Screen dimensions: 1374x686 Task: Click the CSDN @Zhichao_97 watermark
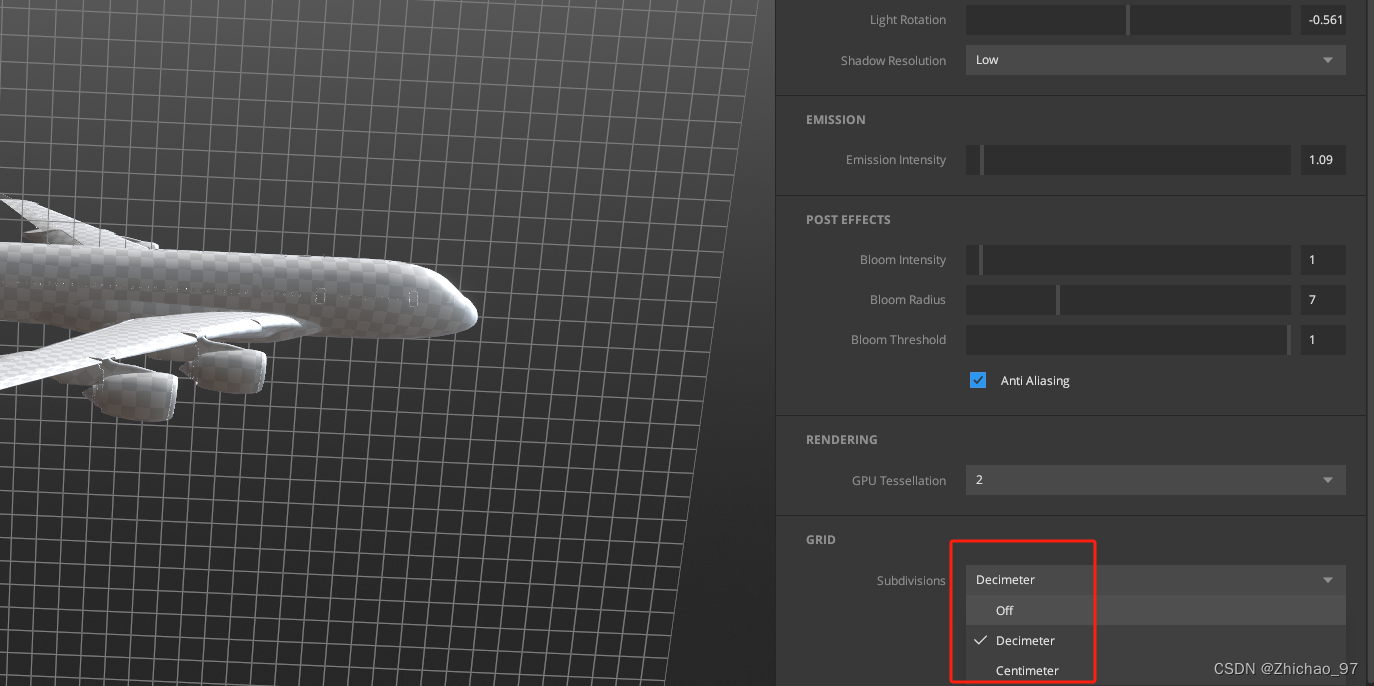(x=1286, y=668)
